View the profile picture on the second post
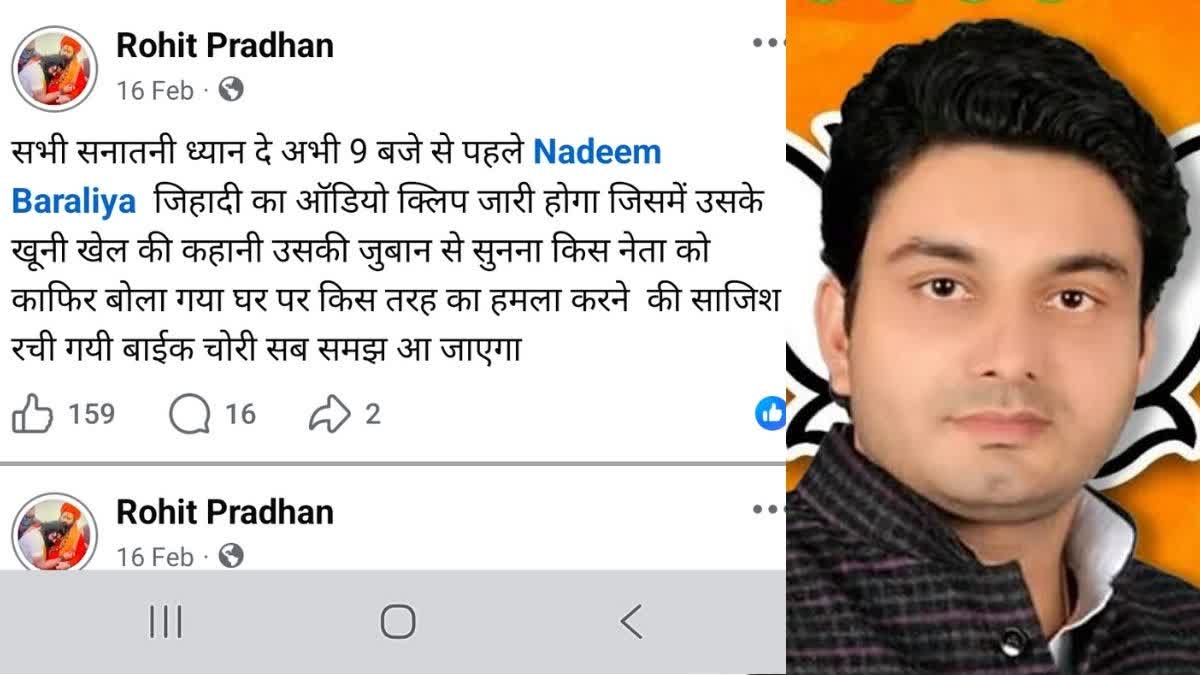Screen dimensions: 1200x675 54,532
